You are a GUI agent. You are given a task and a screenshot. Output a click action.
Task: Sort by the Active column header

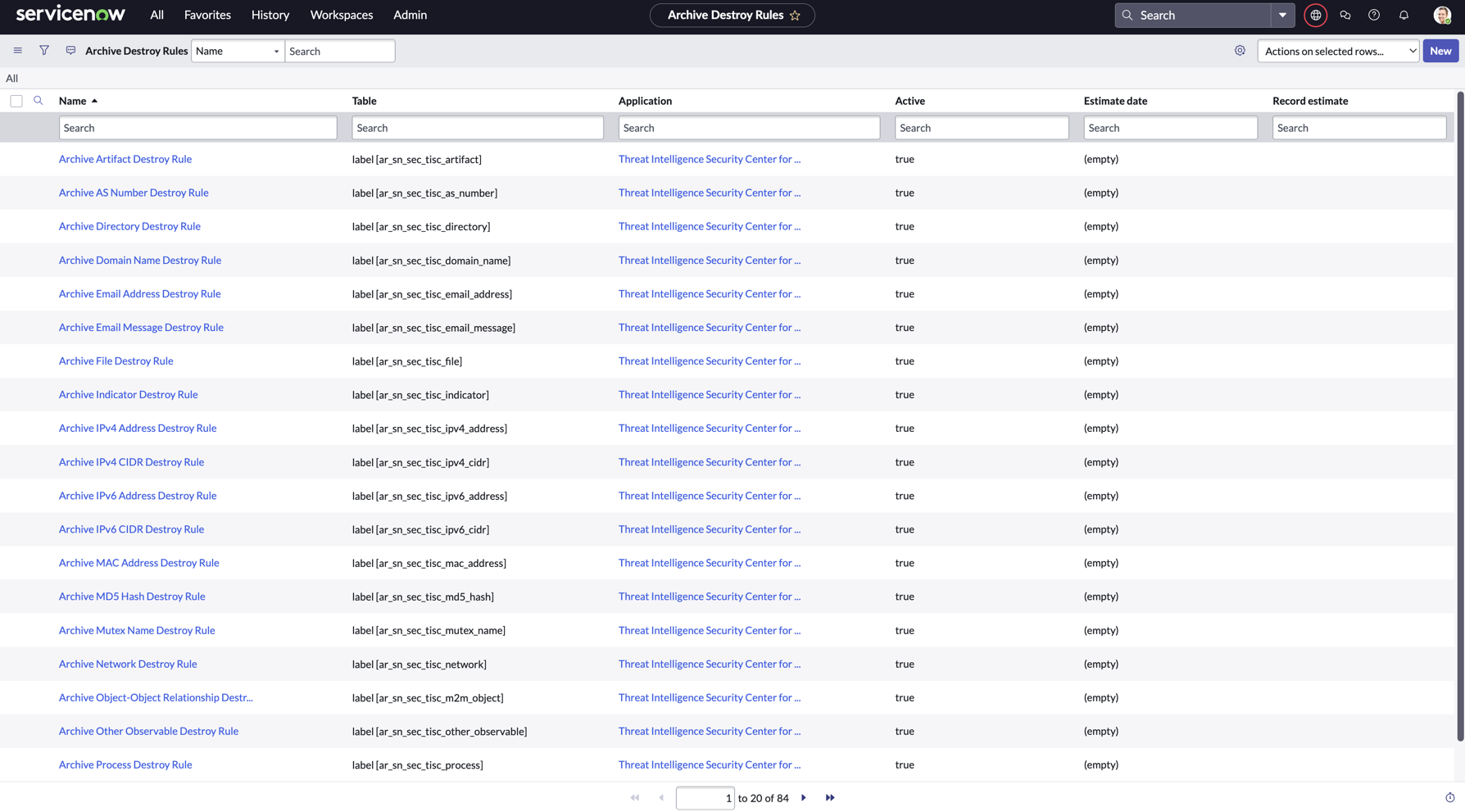tap(909, 101)
